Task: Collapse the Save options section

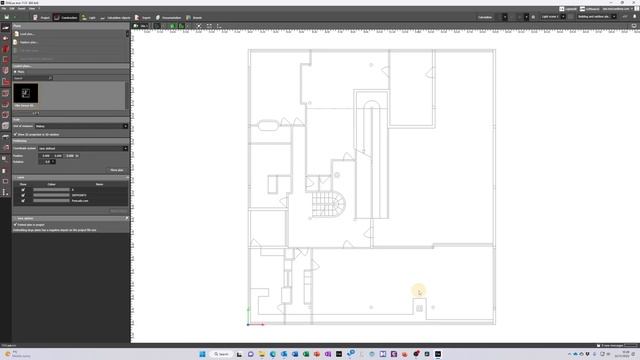Action: [127, 218]
